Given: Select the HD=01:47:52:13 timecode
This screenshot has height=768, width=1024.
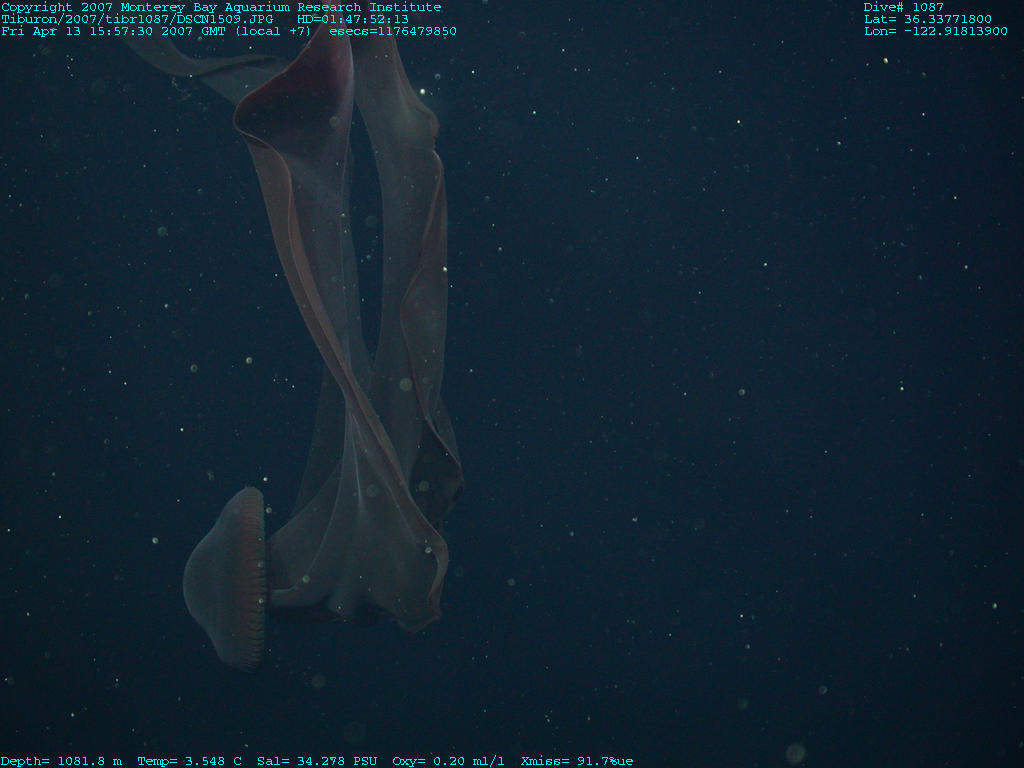Looking at the screenshot, I should 353,19.
